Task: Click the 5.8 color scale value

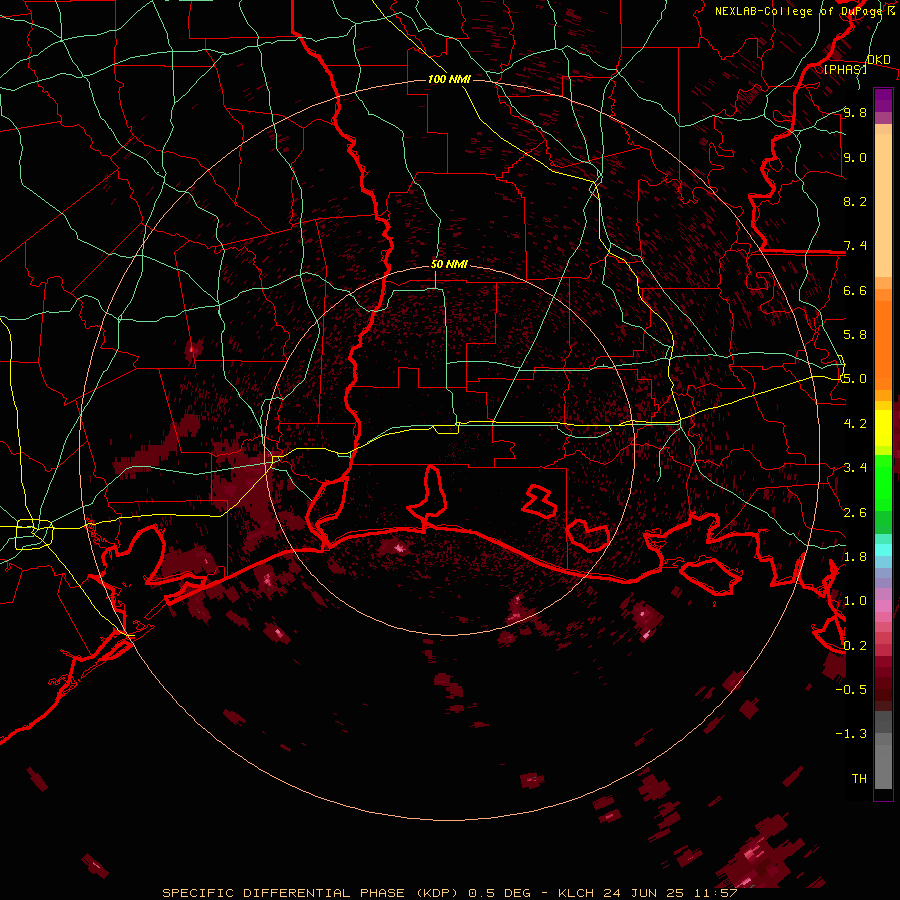Action: click(855, 334)
